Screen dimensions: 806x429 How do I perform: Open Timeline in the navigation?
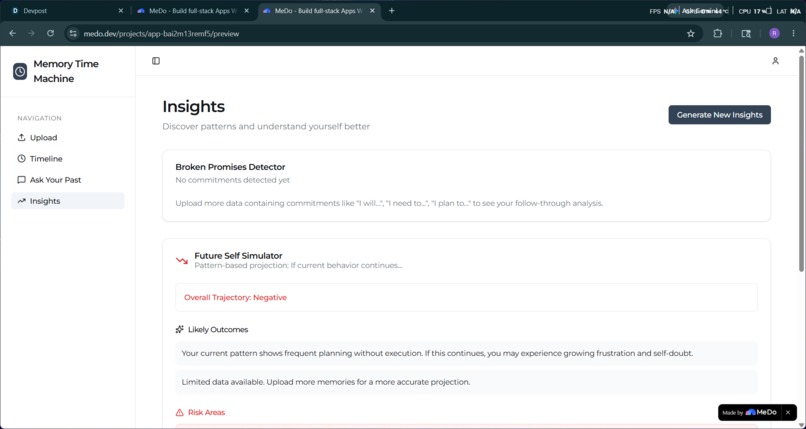[68, 159]
